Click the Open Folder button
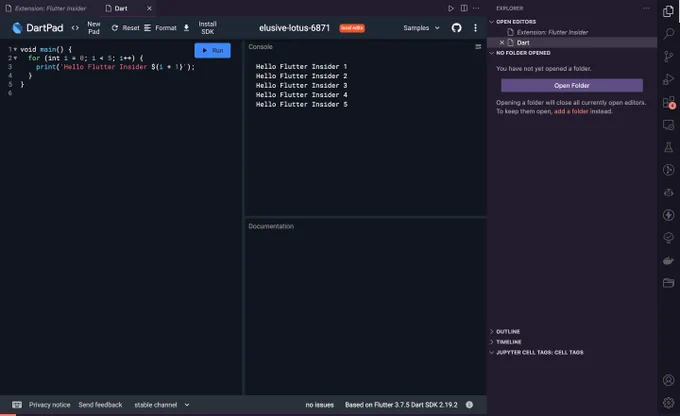Screen dimensions: 680x416 click(572, 85)
